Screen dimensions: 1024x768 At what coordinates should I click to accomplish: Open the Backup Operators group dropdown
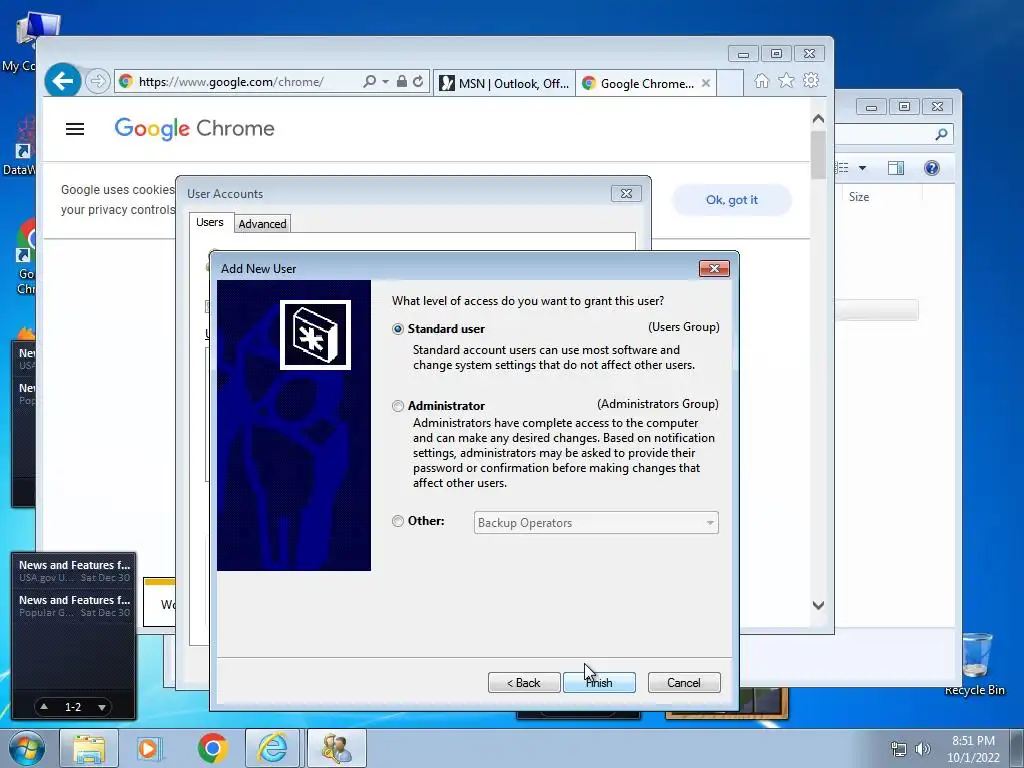tap(596, 522)
